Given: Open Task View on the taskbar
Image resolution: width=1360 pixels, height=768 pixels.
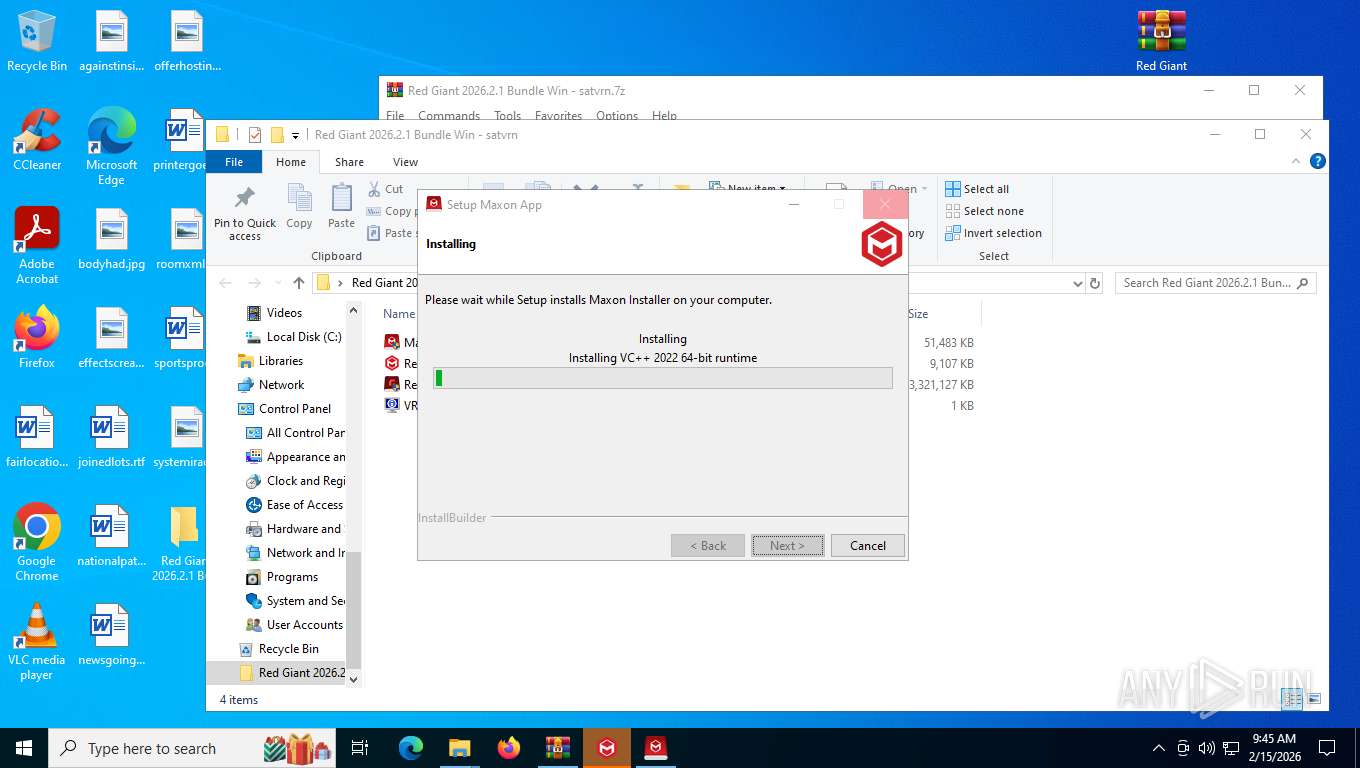Looking at the screenshot, I should [x=360, y=748].
